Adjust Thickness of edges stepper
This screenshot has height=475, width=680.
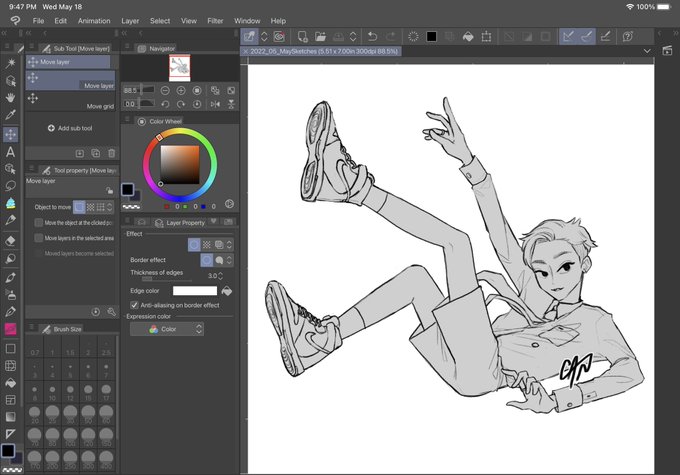(220, 276)
